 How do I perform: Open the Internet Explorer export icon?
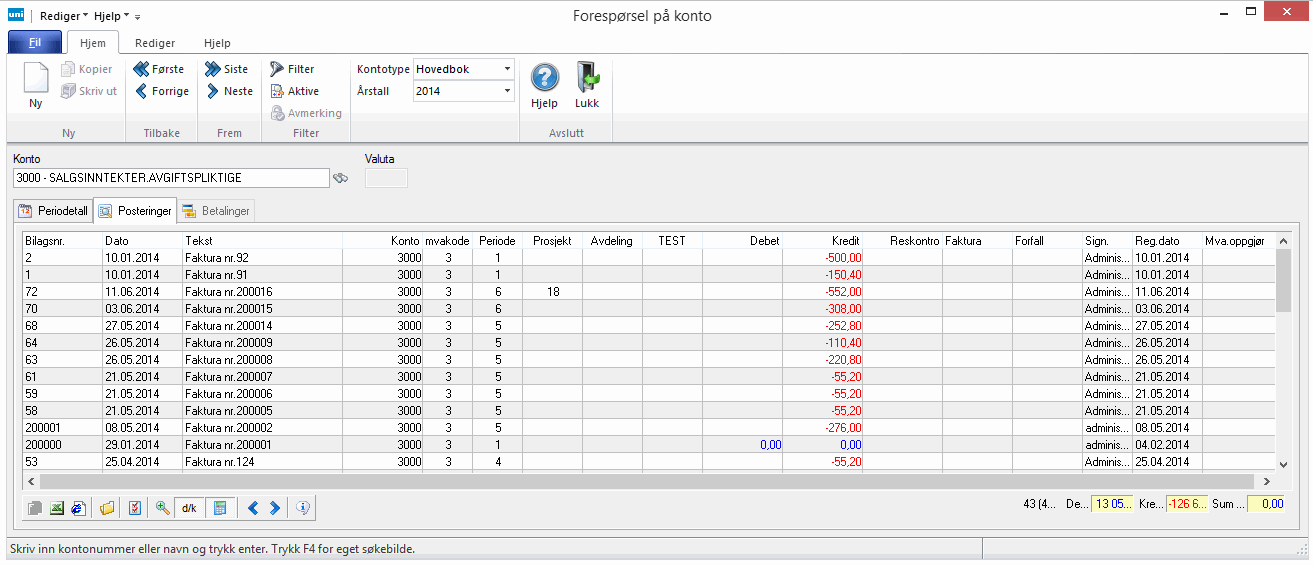79,508
